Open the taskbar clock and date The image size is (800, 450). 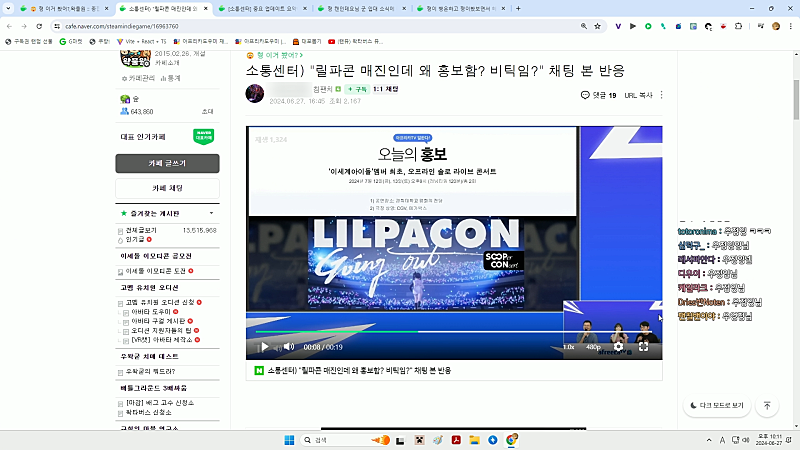(769, 440)
